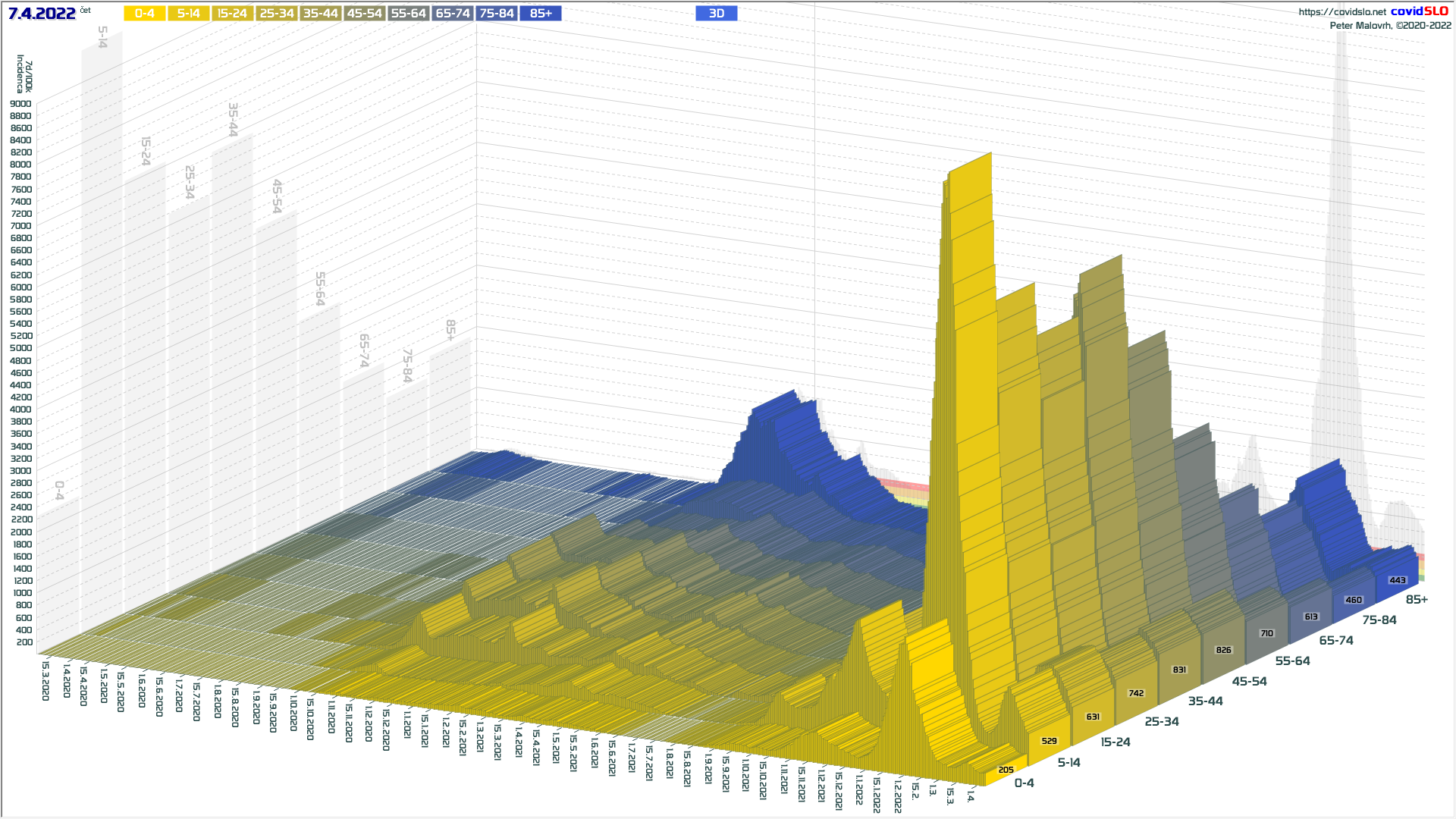The height and width of the screenshot is (819, 1456).
Task: Toggle the 65-74 age group button
Action: pos(453,14)
